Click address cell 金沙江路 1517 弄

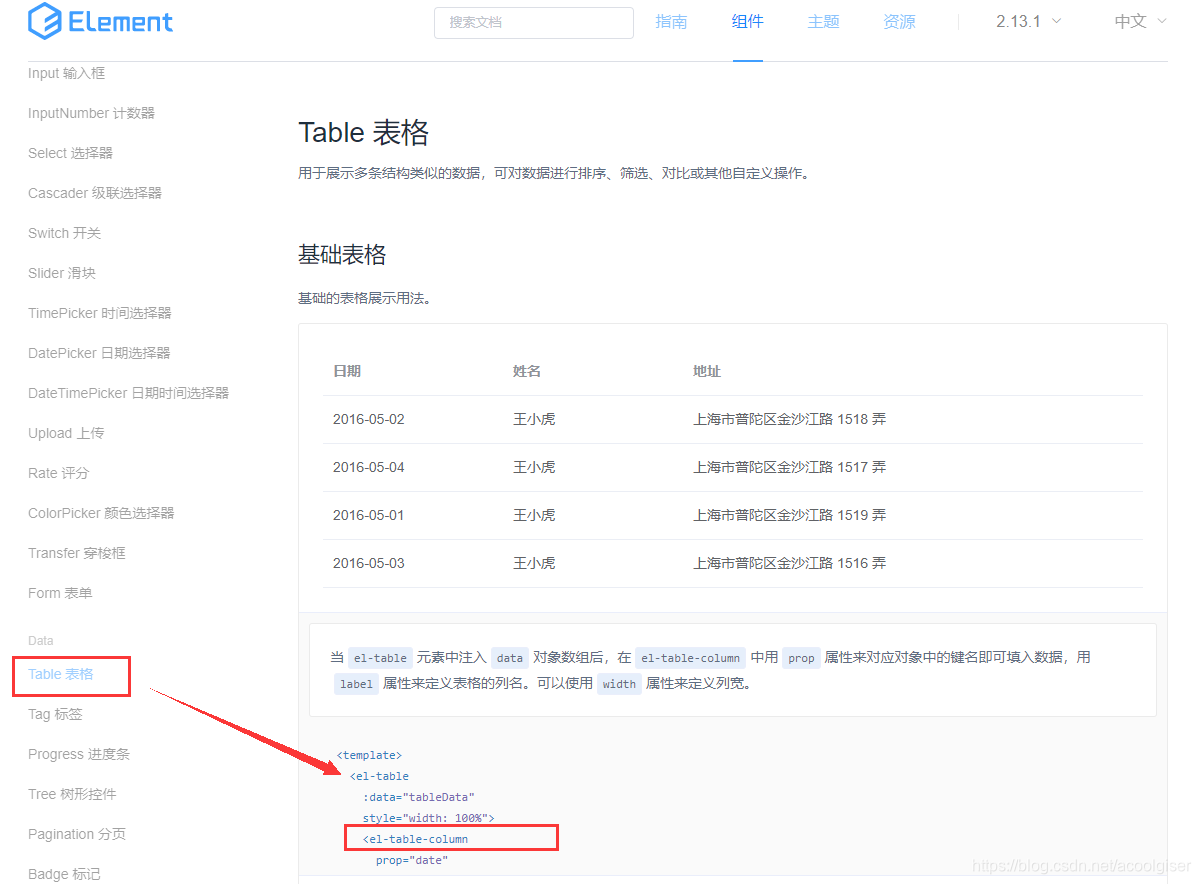click(789, 467)
